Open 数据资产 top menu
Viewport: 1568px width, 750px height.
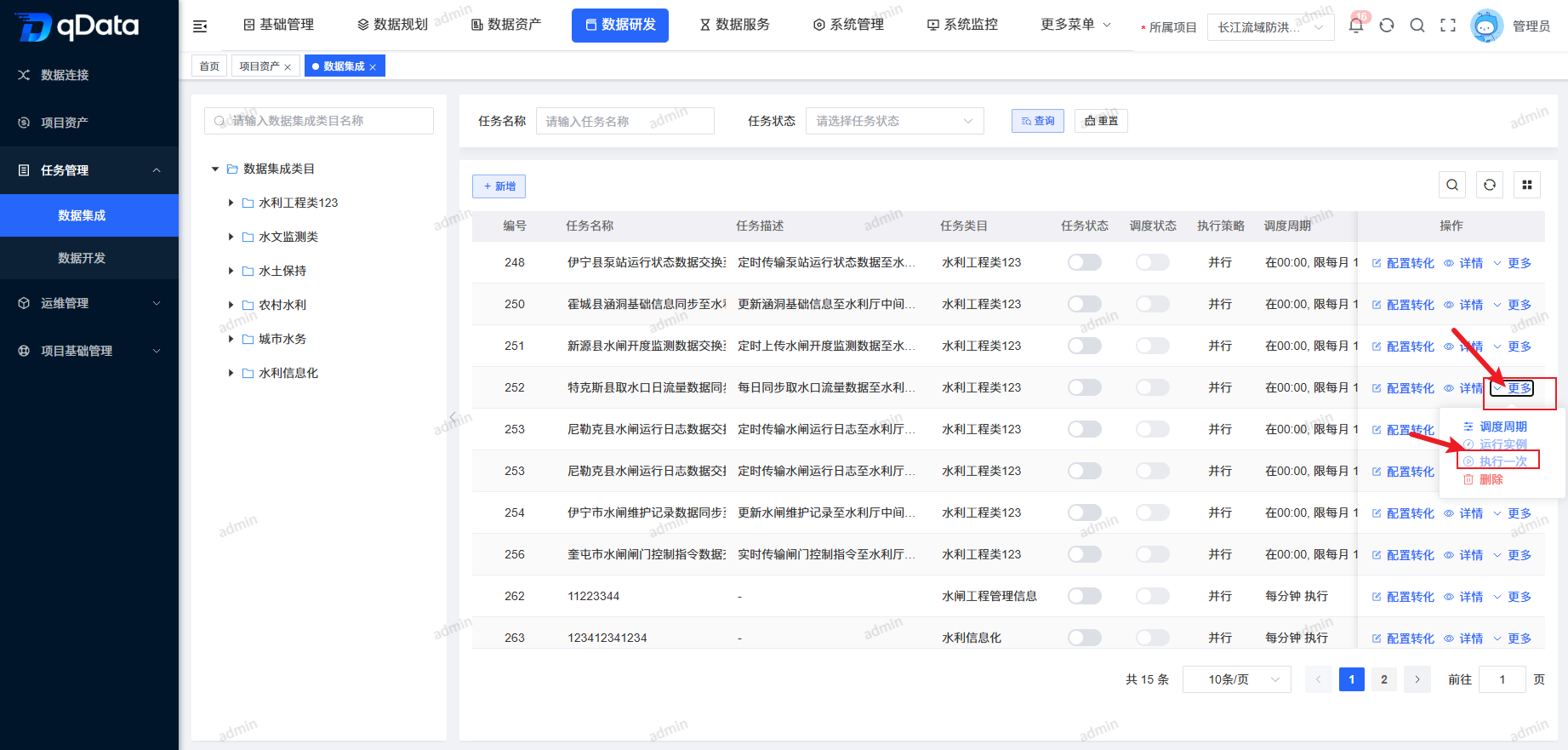coord(506,25)
